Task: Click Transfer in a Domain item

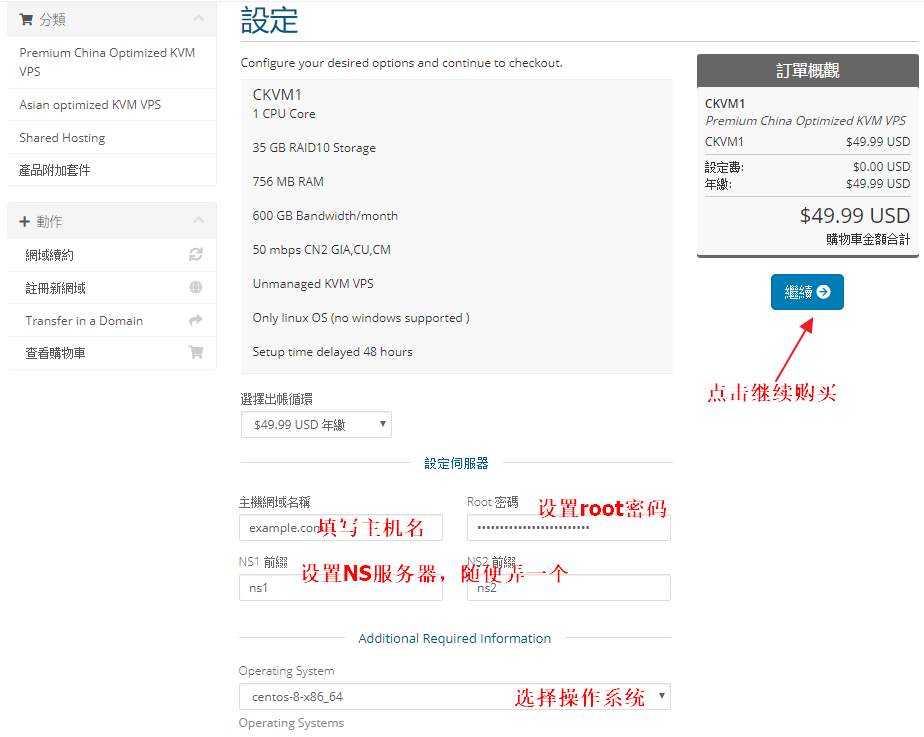Action: [x=111, y=320]
